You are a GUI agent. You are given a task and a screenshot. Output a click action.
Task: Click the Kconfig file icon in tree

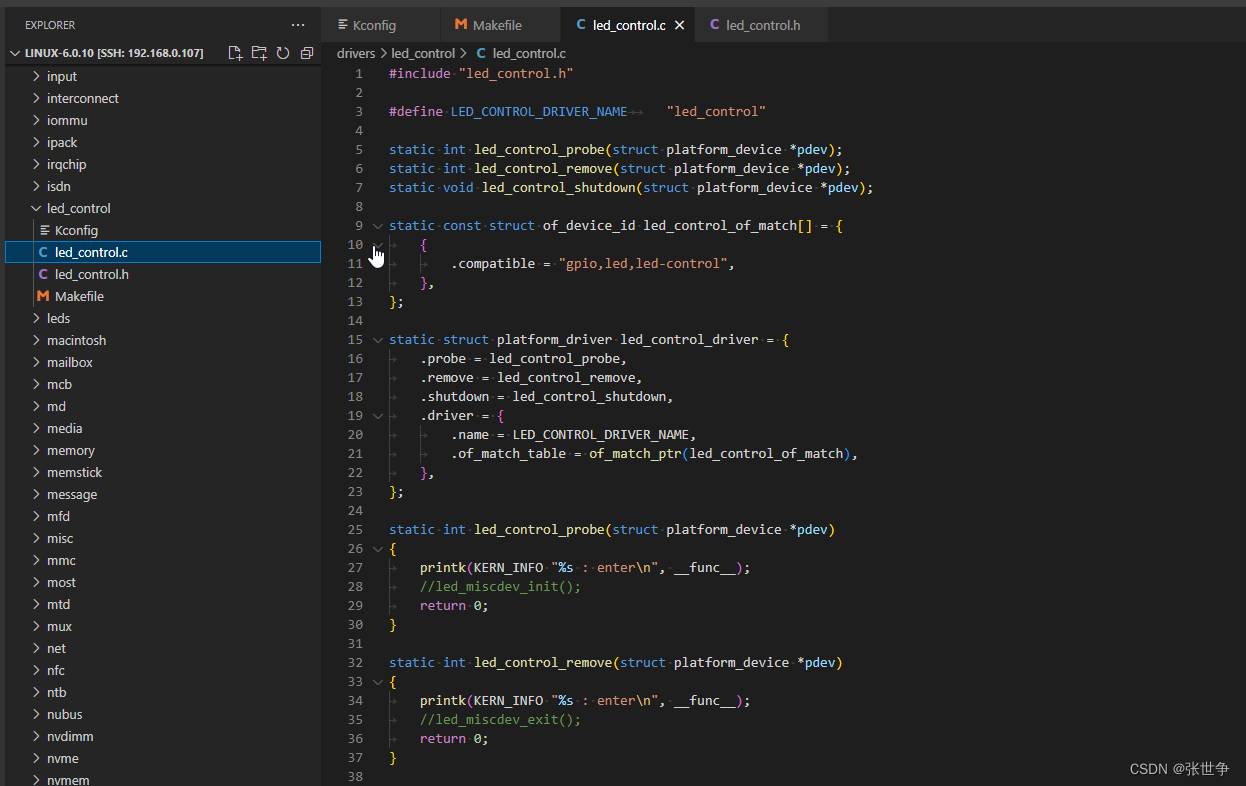coord(44,230)
